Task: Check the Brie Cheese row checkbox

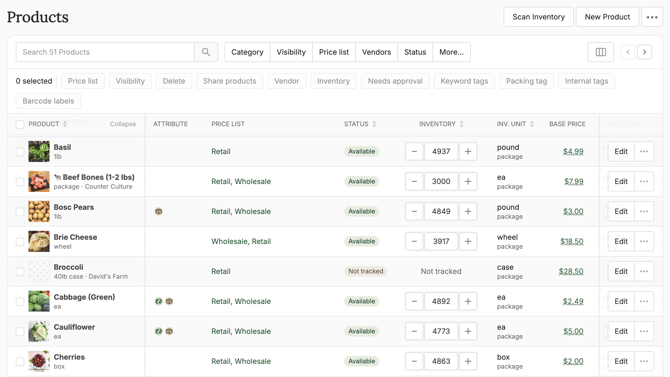Action: 20,242
